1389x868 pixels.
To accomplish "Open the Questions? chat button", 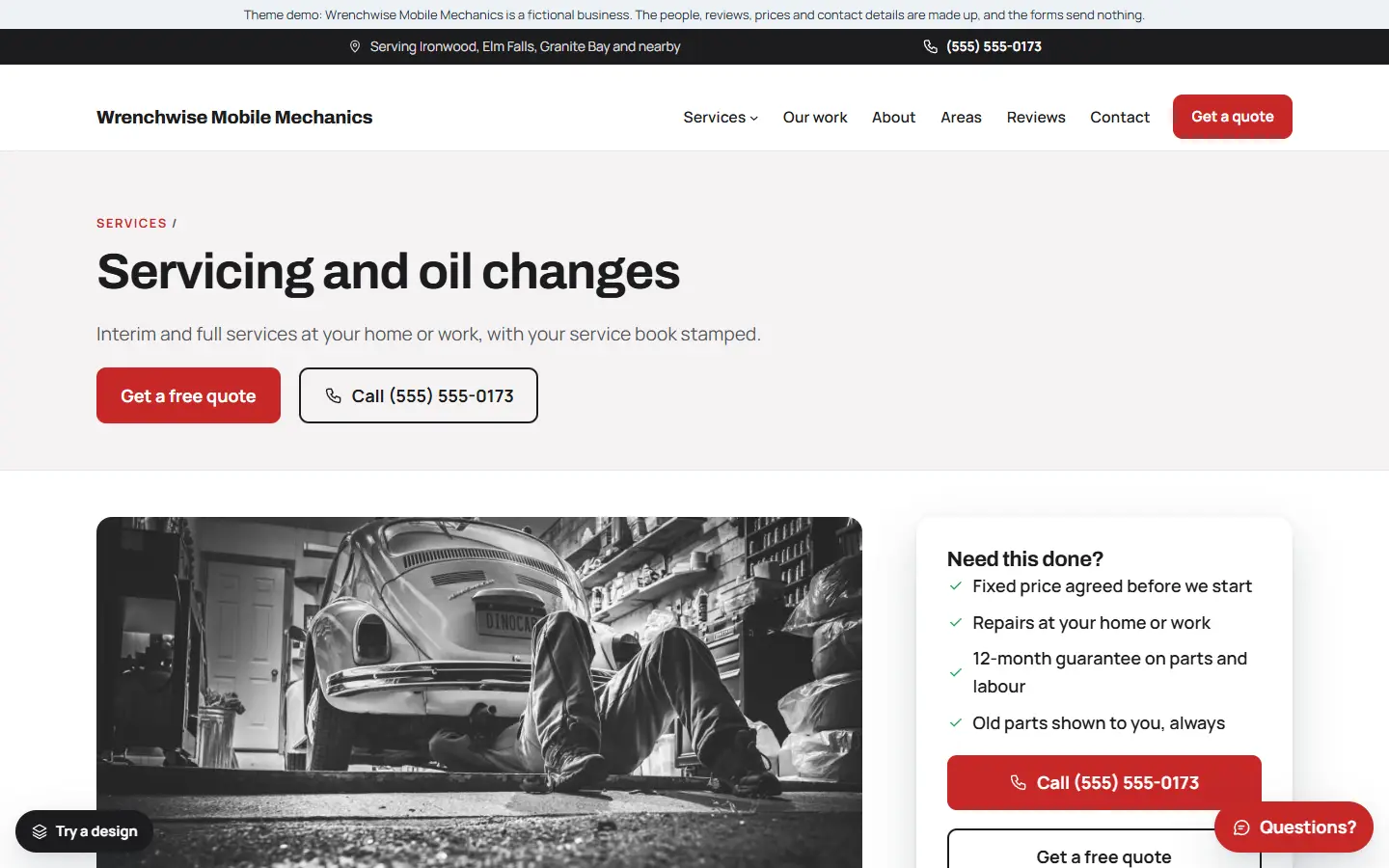I will (1294, 827).
